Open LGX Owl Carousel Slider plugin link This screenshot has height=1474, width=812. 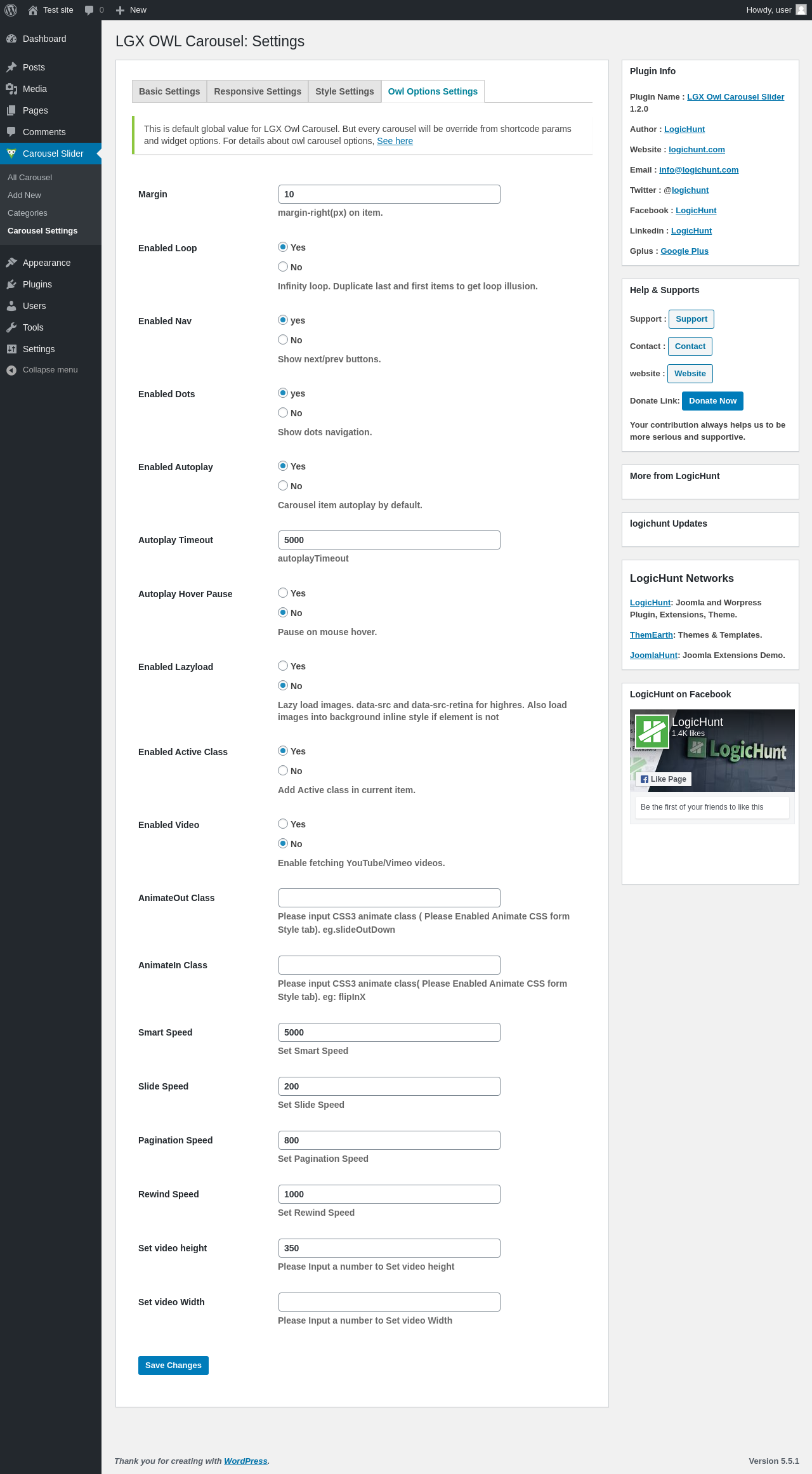click(736, 97)
